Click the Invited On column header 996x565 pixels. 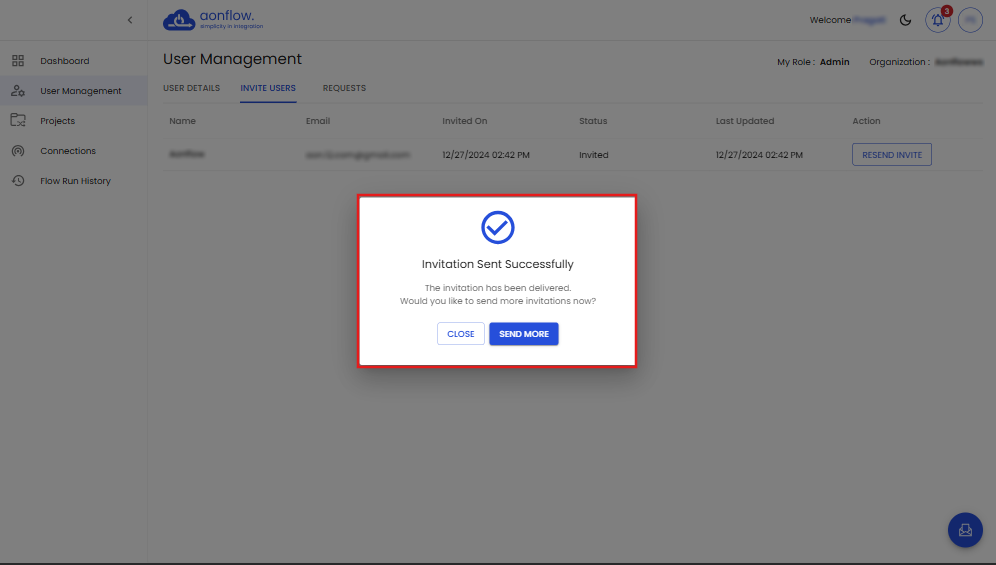[465, 121]
